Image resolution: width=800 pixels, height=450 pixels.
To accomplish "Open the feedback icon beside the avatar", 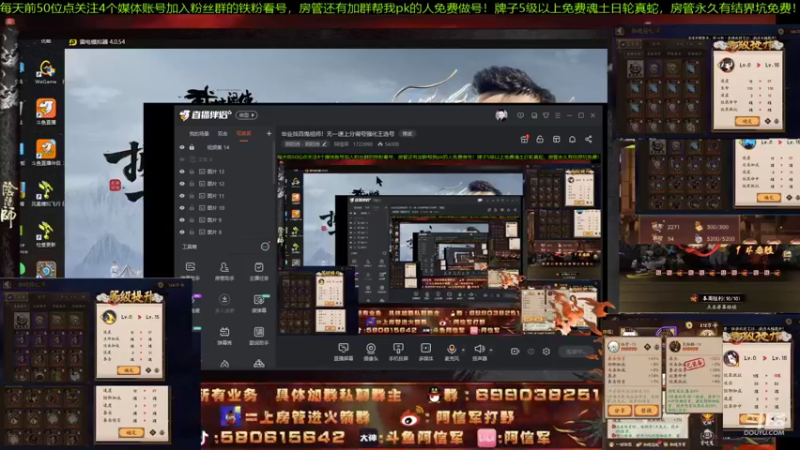I will [520, 116].
